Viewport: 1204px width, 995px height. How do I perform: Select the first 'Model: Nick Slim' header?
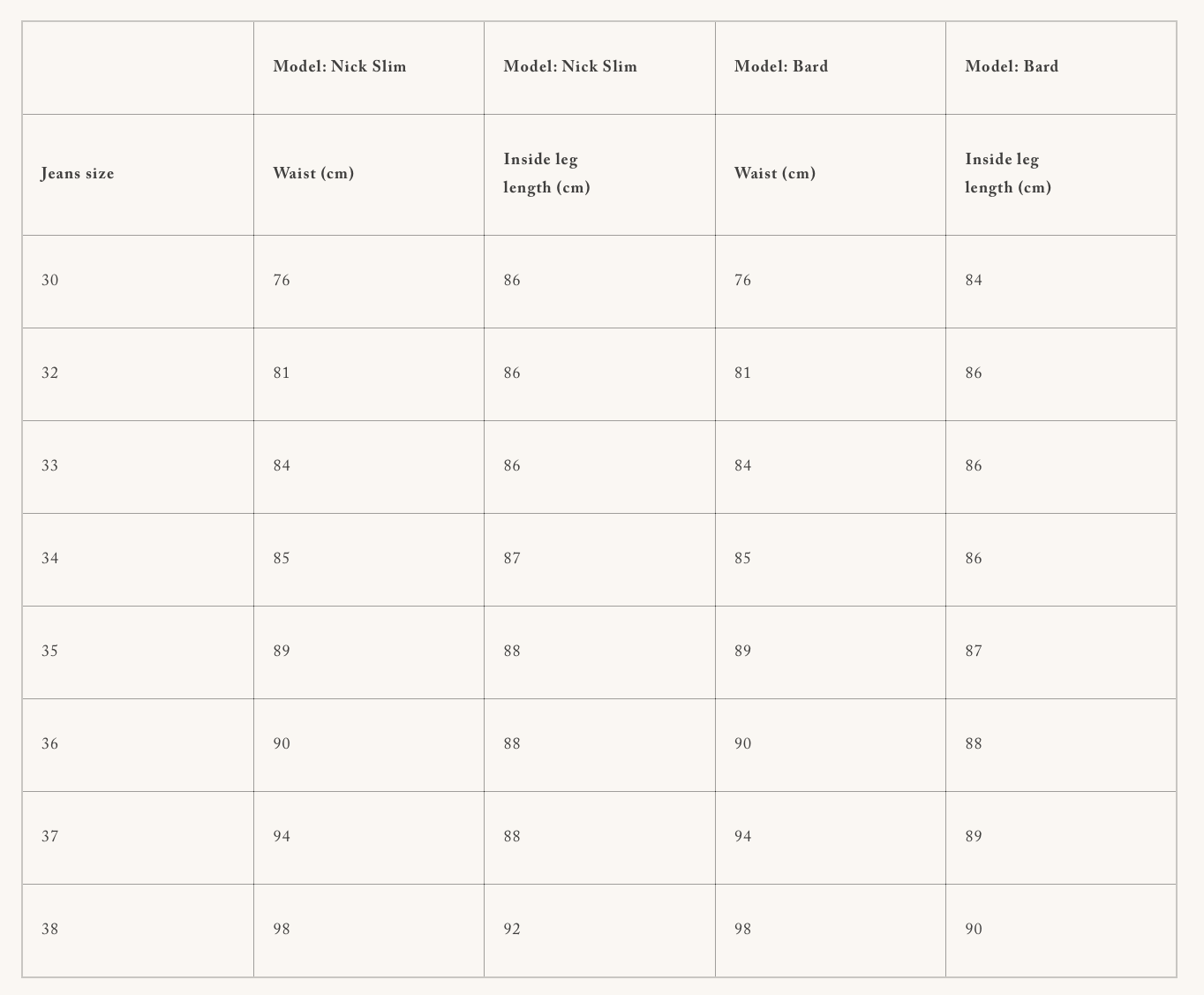coord(340,66)
